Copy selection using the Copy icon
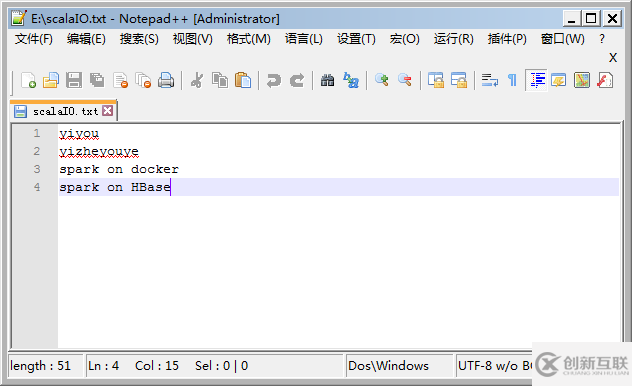Image resolution: width=632 pixels, height=386 pixels. click(220, 80)
